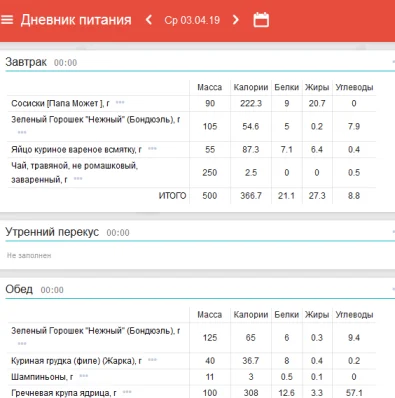Click buckwheat calories 308
Viewport: 395px width, 398px height.
[251, 393]
